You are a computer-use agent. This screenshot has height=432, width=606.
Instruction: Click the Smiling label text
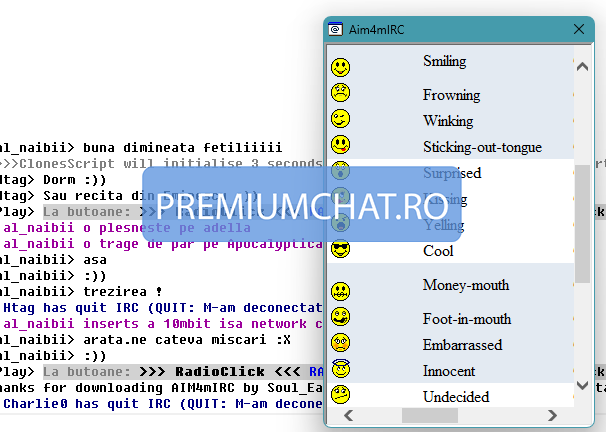click(444, 61)
